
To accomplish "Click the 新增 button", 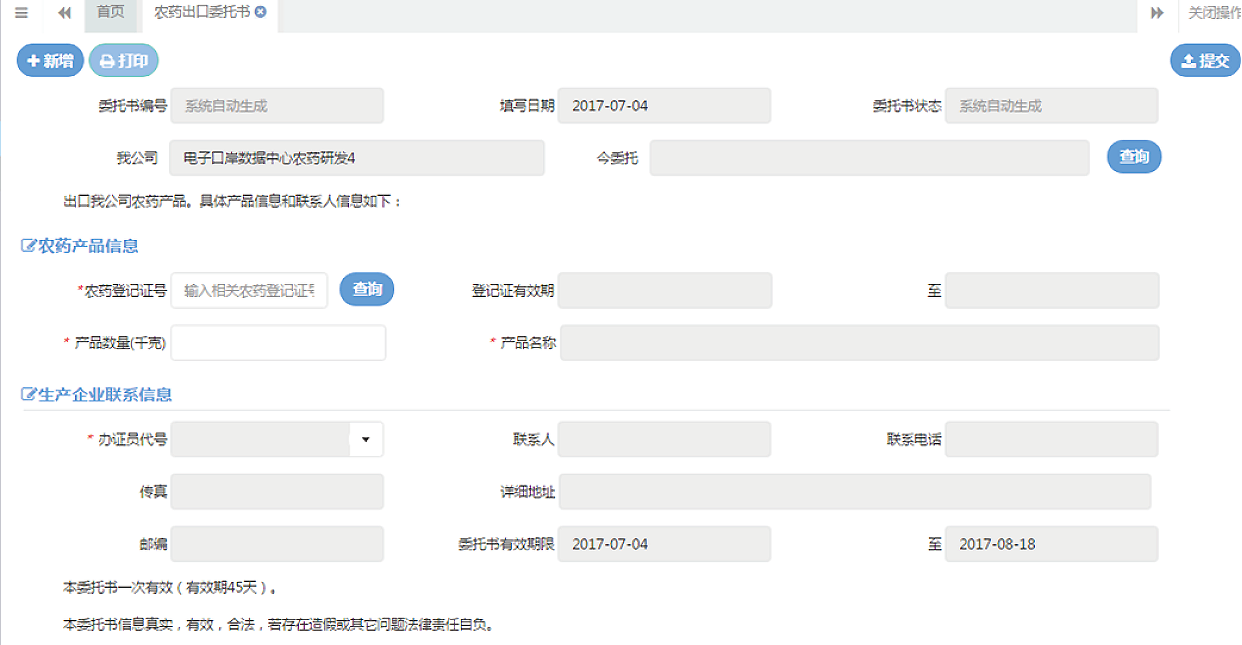I will coord(50,61).
